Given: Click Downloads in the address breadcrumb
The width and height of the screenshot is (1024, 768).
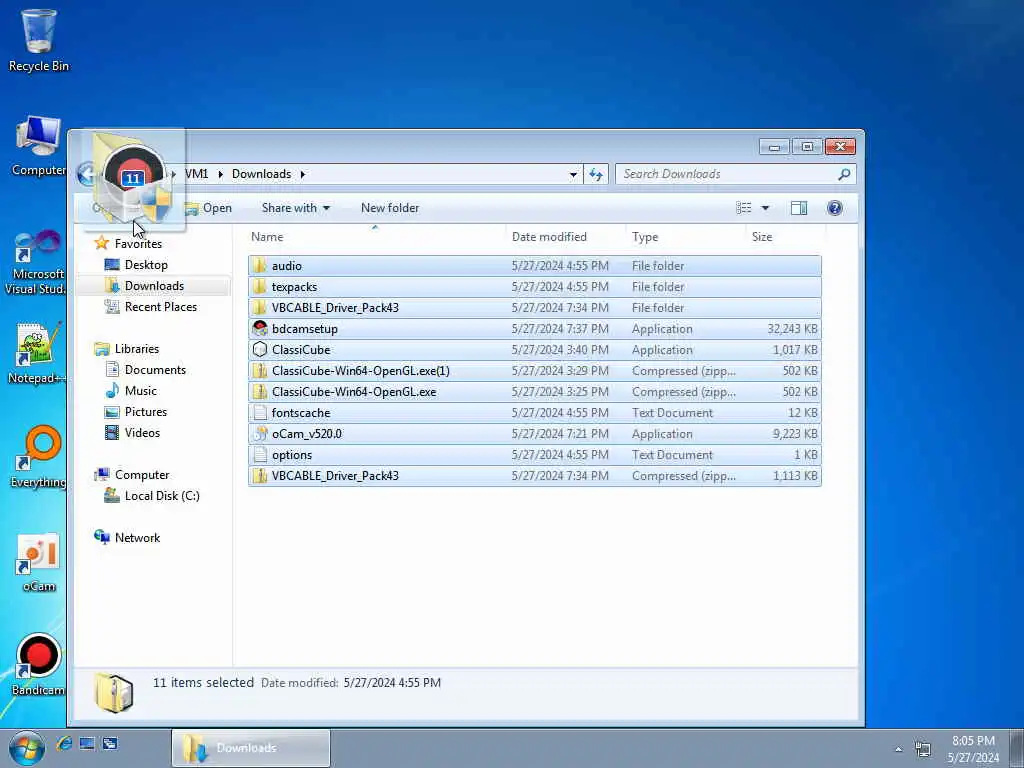Looking at the screenshot, I should [261, 174].
